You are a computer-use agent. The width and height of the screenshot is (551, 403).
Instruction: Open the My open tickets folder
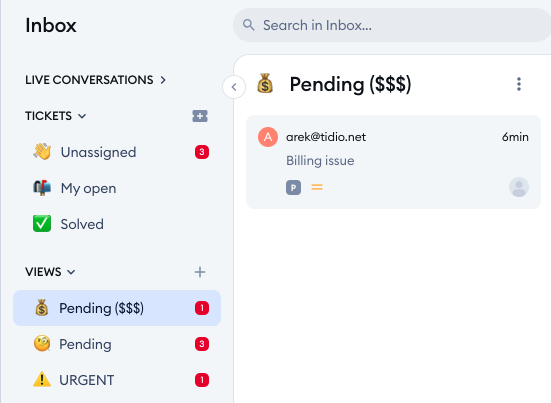click(117, 188)
